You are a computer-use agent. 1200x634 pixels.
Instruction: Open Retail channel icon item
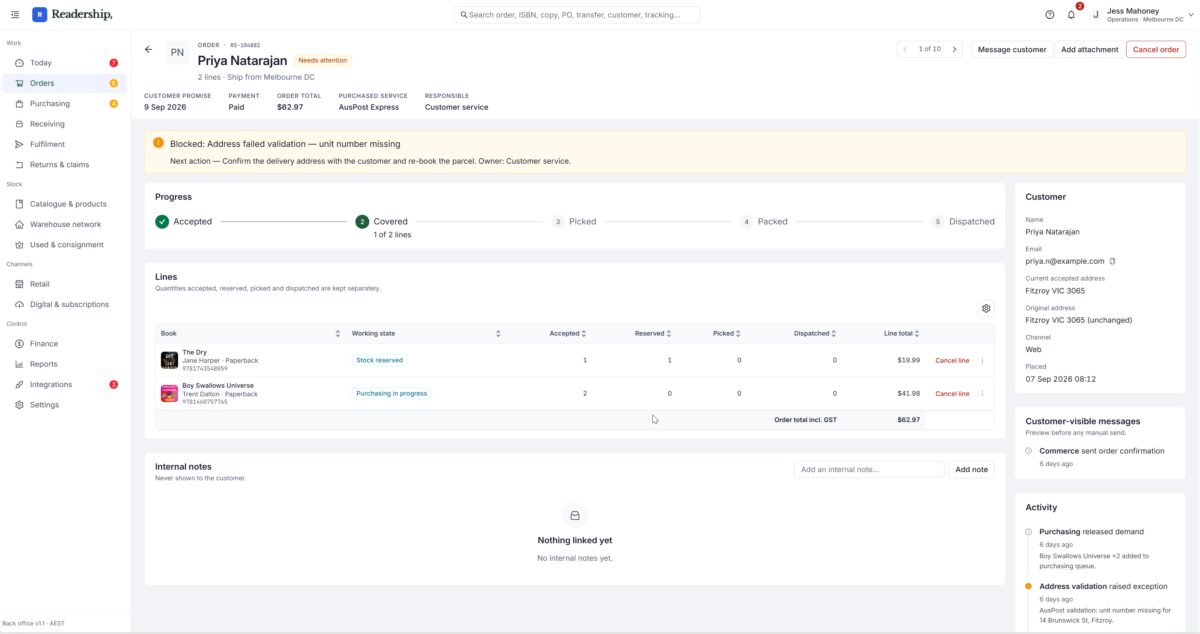pos(64,284)
